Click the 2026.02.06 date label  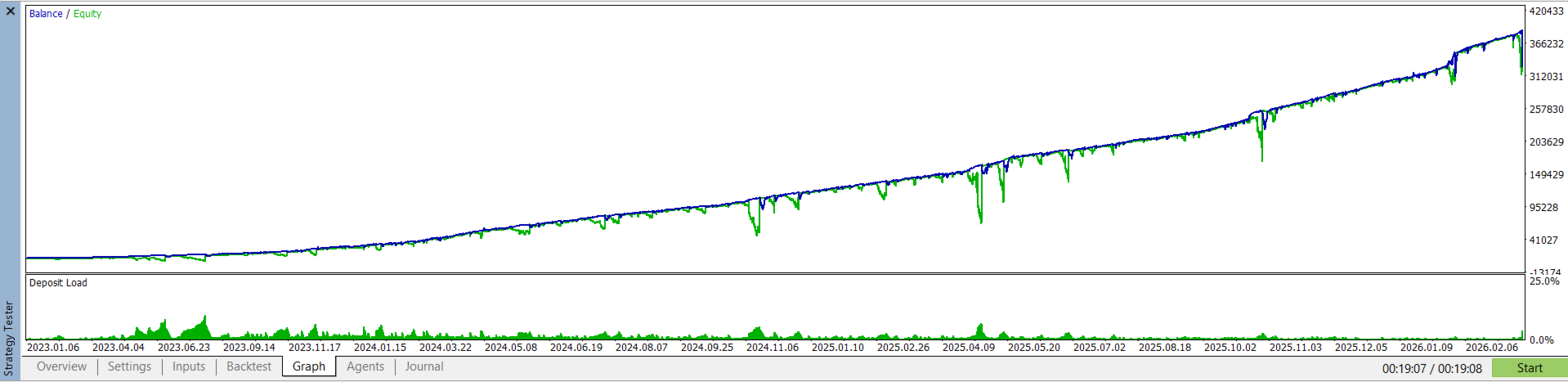point(1492,348)
